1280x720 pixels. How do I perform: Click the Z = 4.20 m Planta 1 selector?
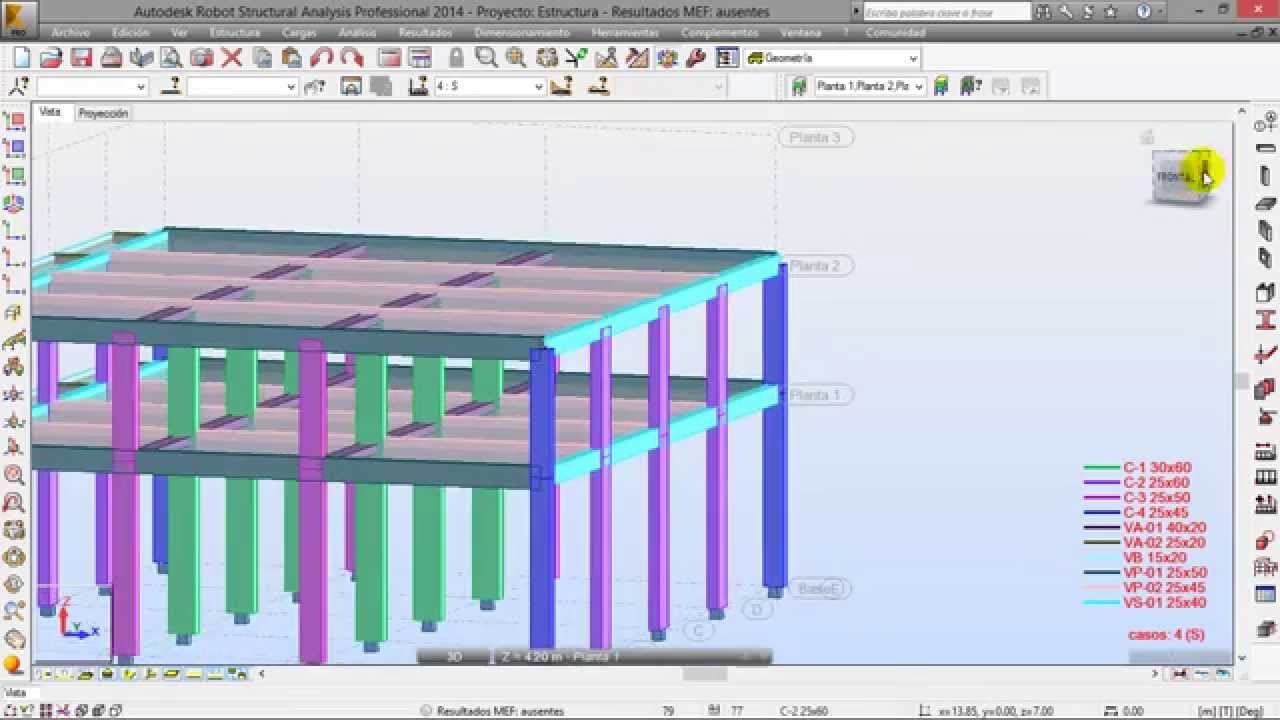632,657
